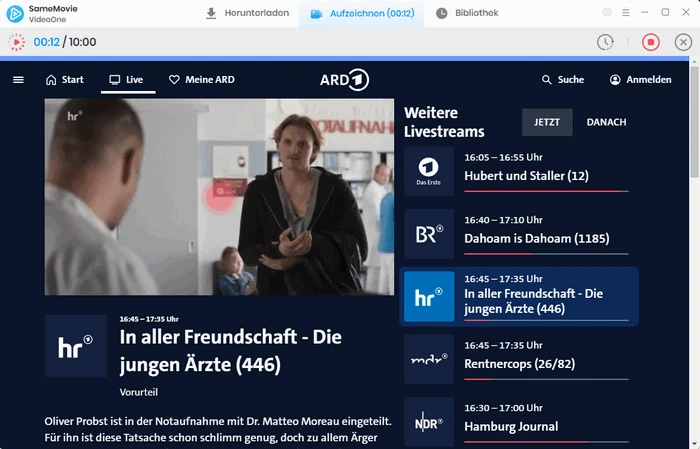Screen dimensions: 700x449
Task: Switch to DANACH listings
Action: tap(606, 122)
